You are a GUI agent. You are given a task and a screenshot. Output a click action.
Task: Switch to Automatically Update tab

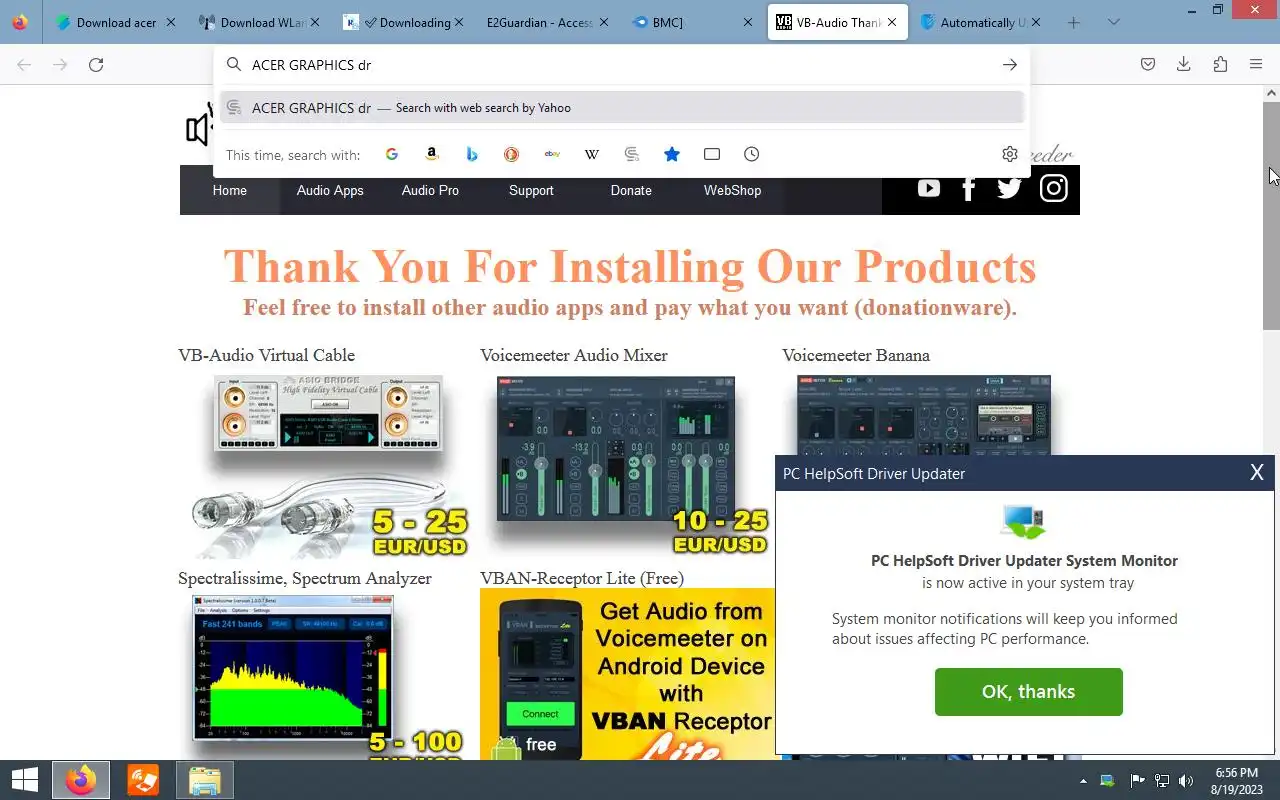(980, 22)
